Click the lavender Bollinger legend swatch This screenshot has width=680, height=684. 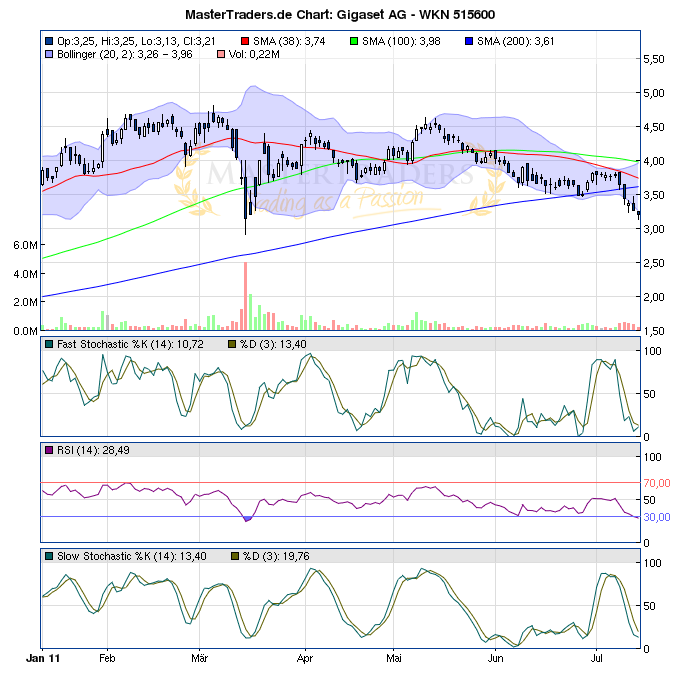[x=49, y=55]
